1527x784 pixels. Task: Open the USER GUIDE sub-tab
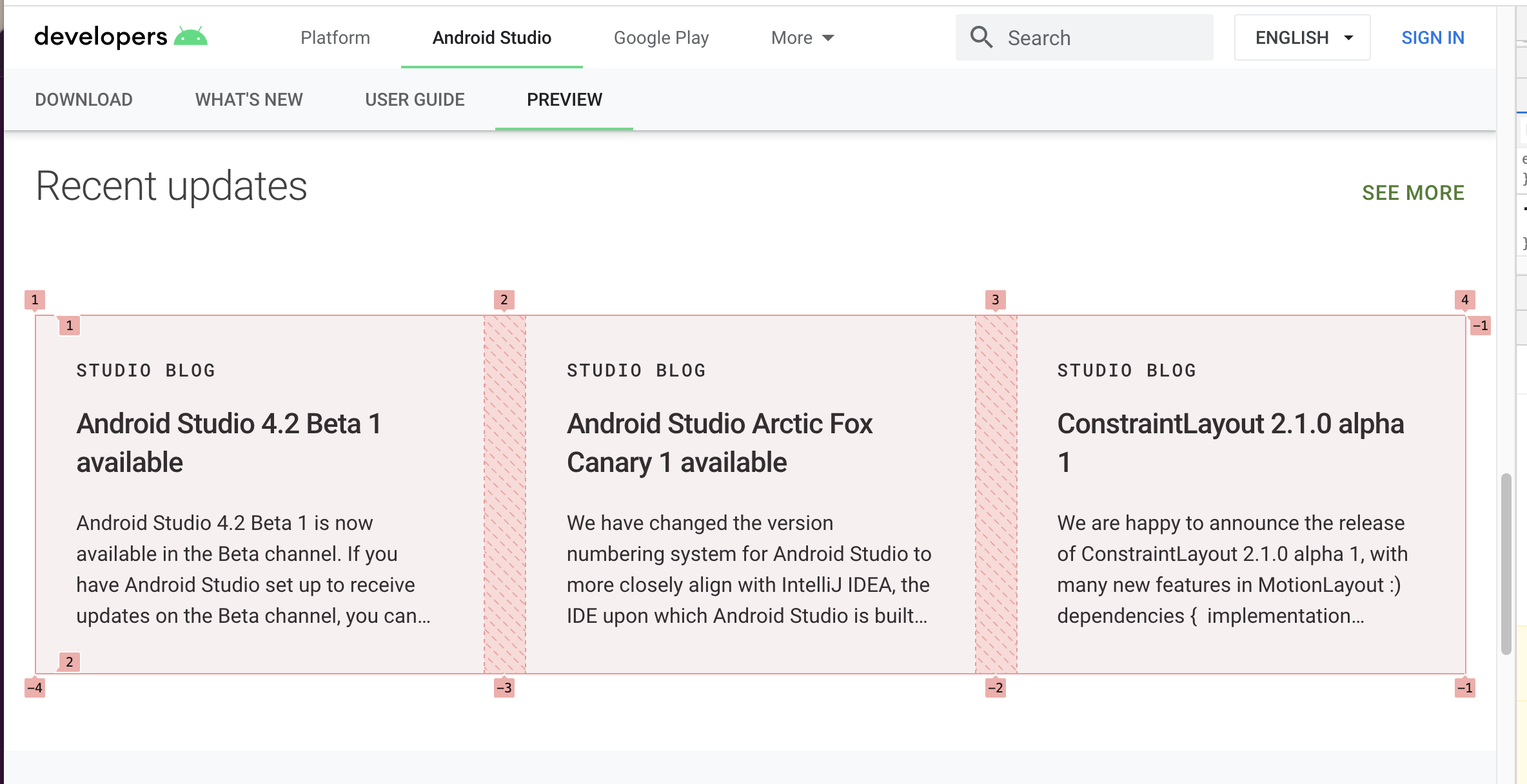[415, 100]
